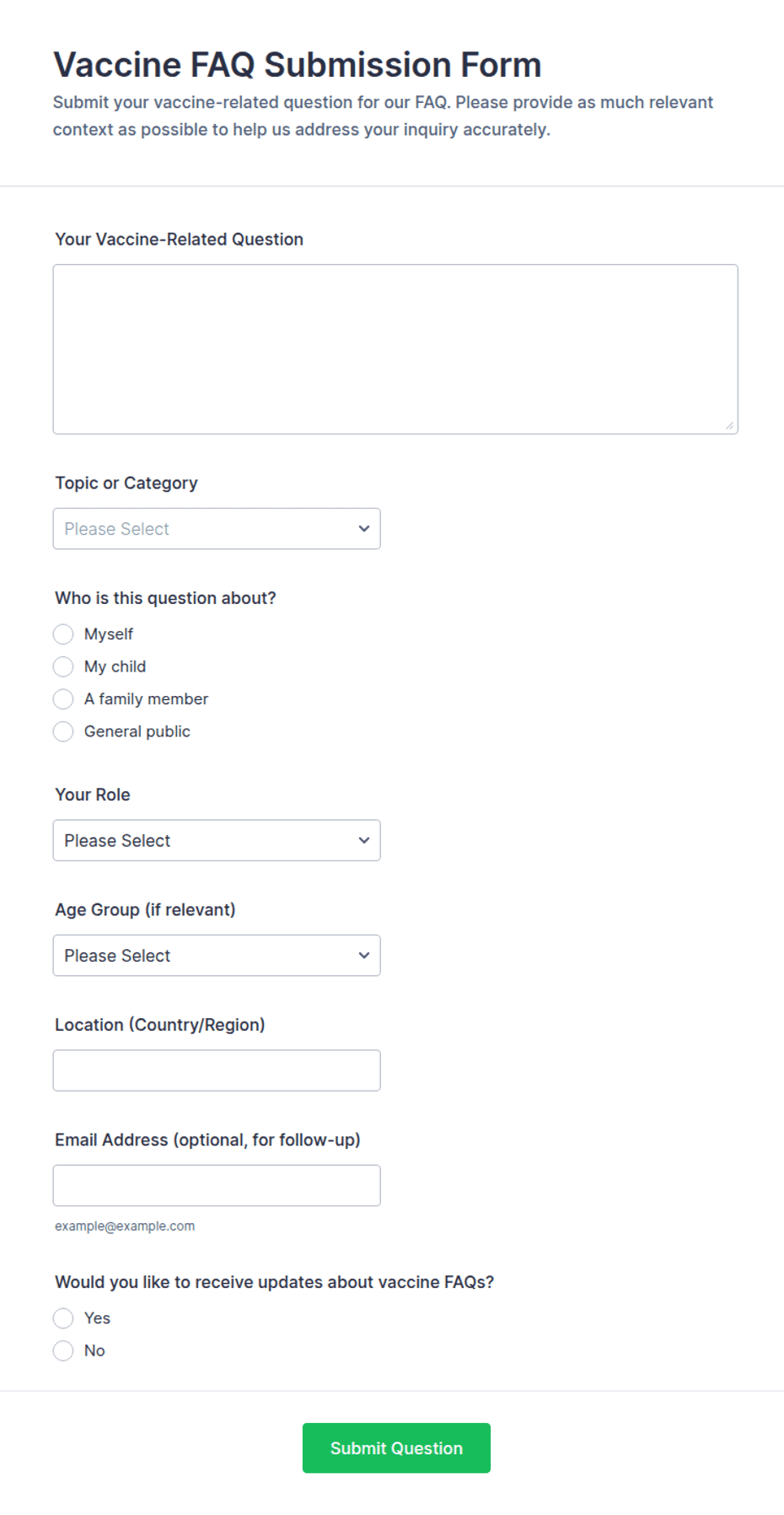
Task: Click the Yes label text
Action: coord(97,1318)
